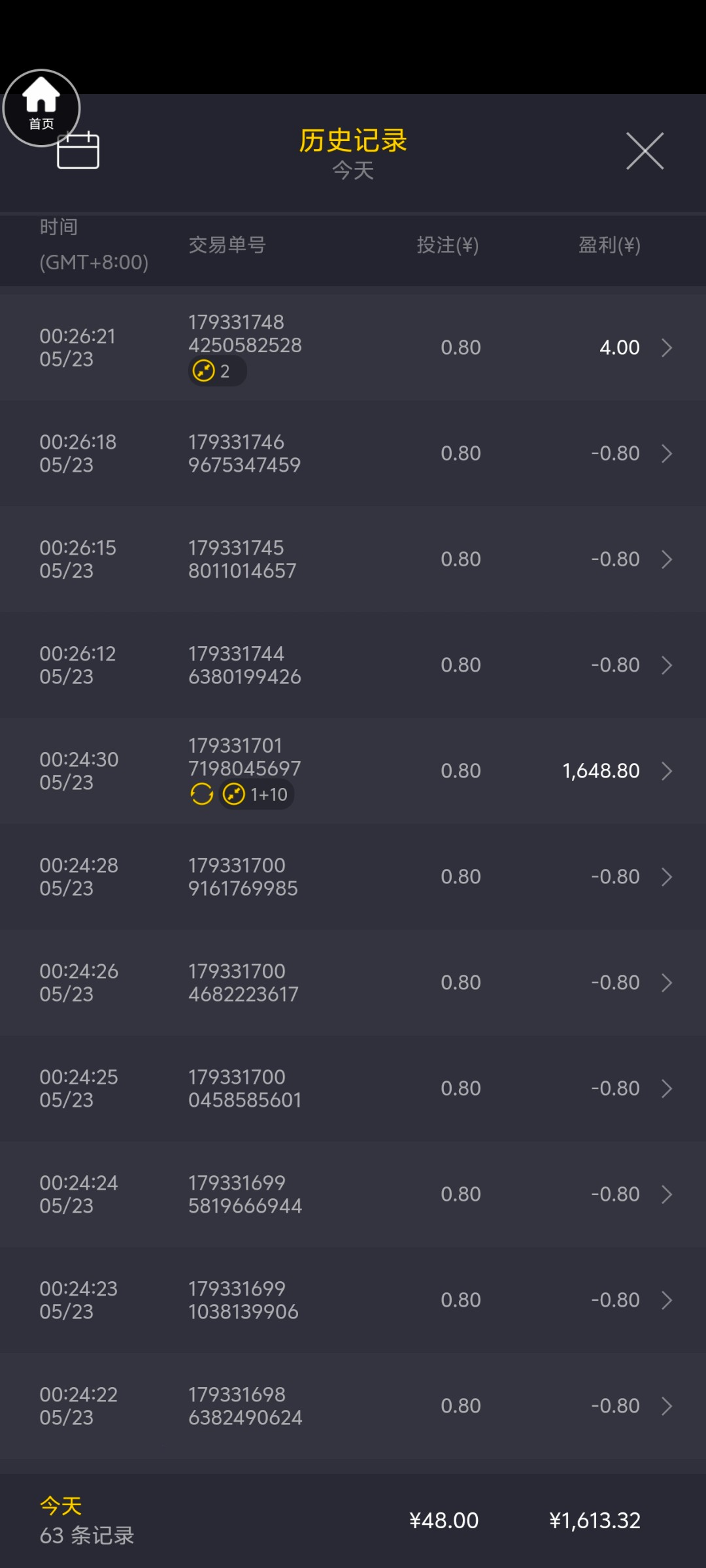The height and width of the screenshot is (1568, 706).
Task: Open transaction 1793317458011014657
Action: pyautogui.click(x=242, y=559)
